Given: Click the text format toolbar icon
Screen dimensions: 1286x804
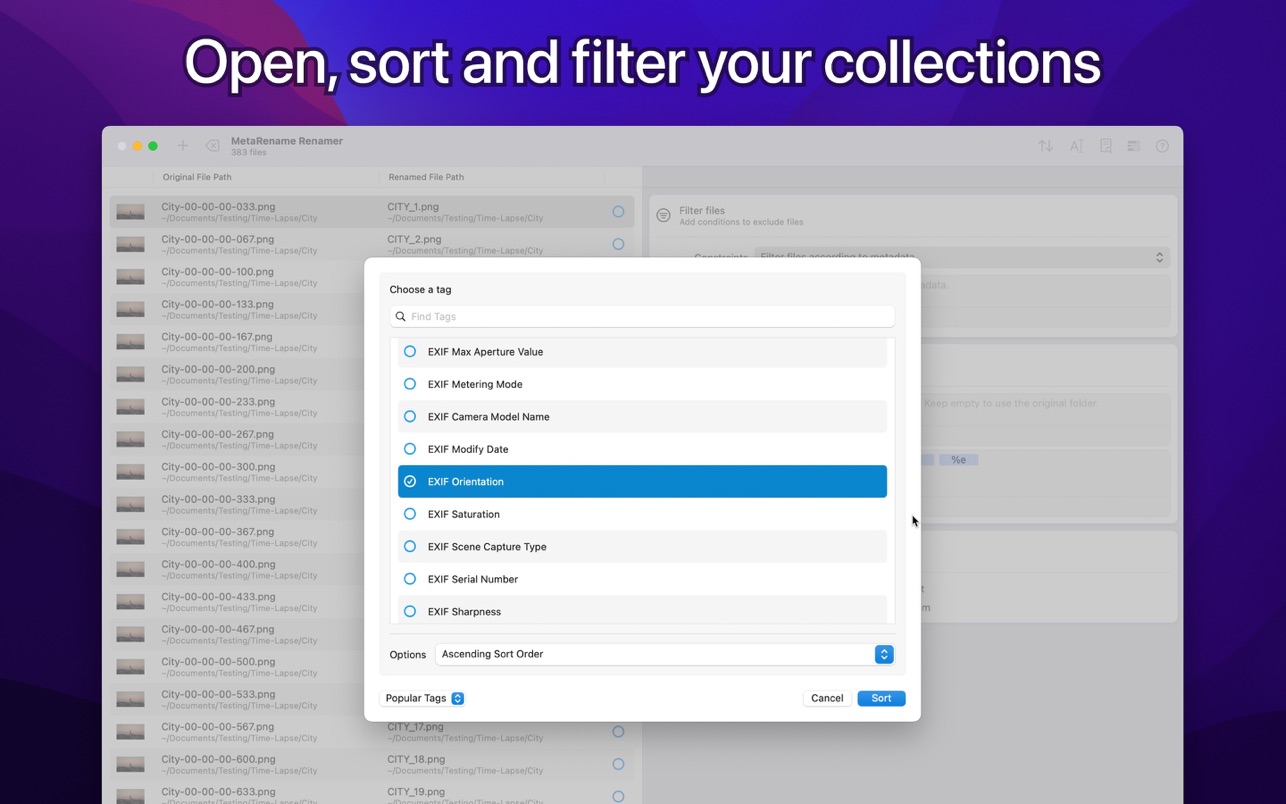Looking at the screenshot, I should (1076, 146).
